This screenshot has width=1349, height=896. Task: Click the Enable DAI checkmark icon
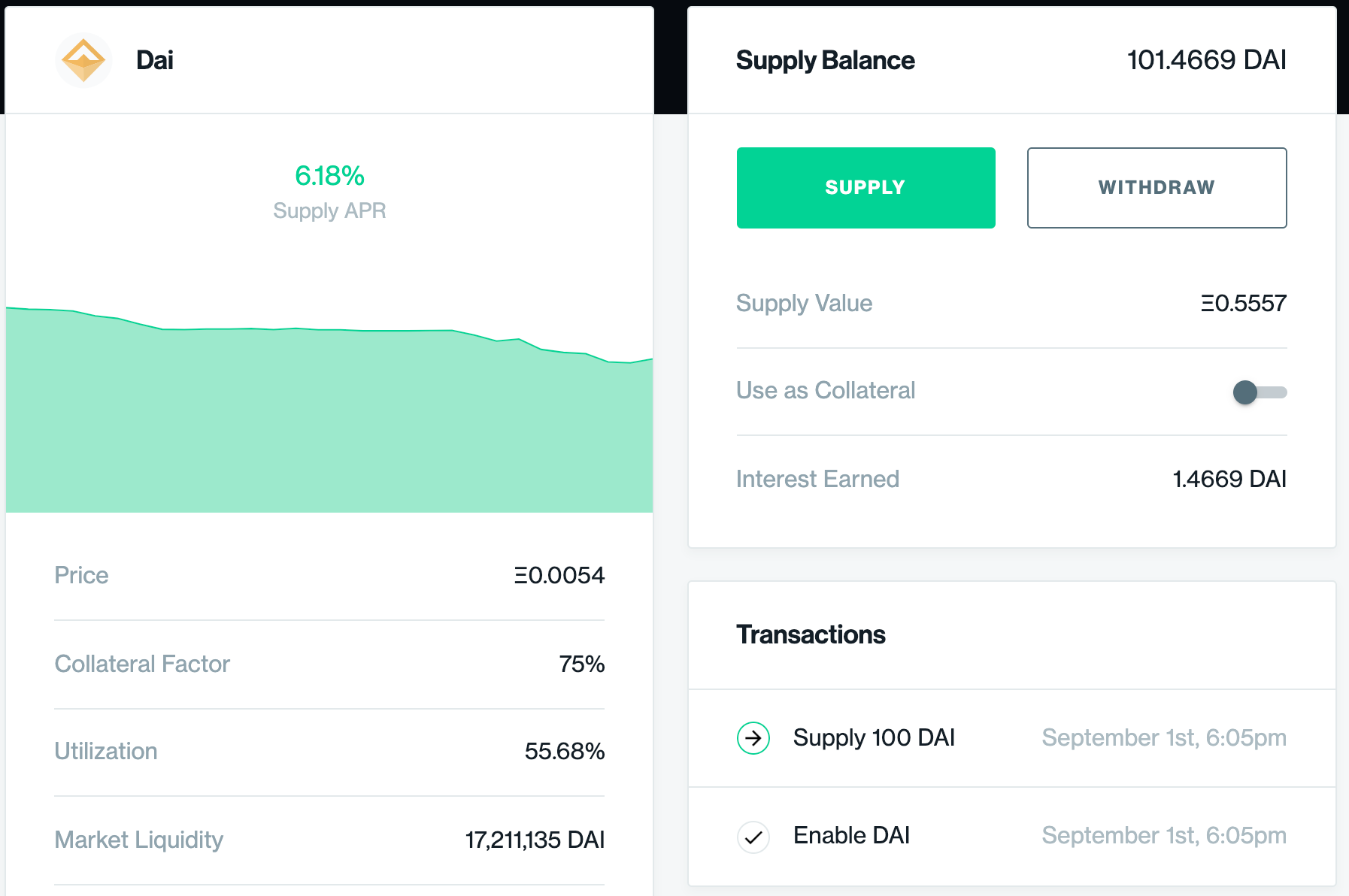tap(753, 837)
